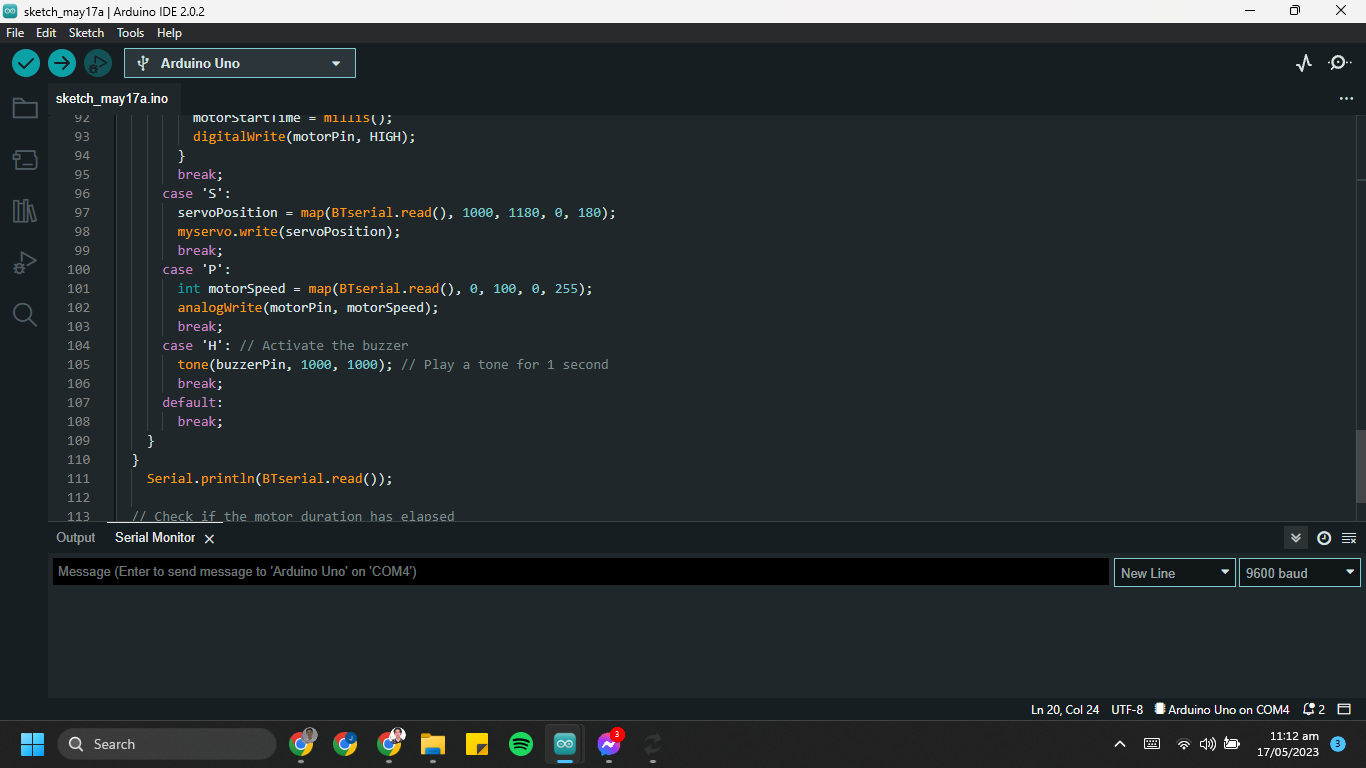The width and height of the screenshot is (1366, 768).
Task: Click the Verify sketch checkmark button
Action: (x=26, y=63)
